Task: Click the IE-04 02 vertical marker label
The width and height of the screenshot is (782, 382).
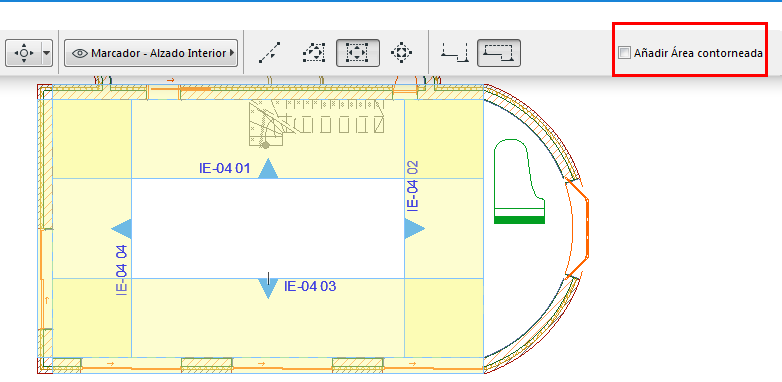Action: (x=413, y=186)
